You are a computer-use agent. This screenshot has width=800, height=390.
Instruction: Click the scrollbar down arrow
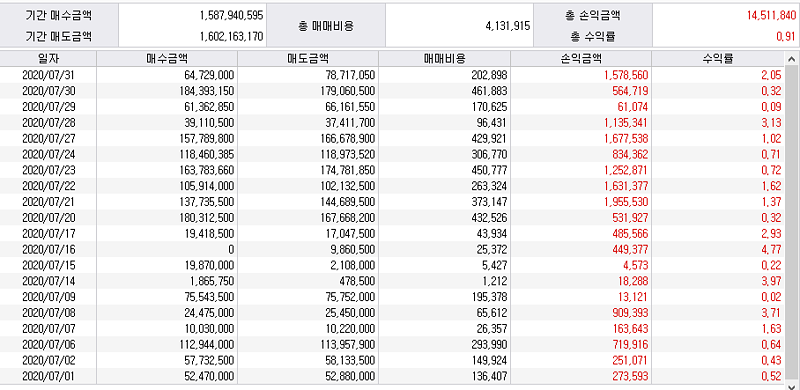791,385
